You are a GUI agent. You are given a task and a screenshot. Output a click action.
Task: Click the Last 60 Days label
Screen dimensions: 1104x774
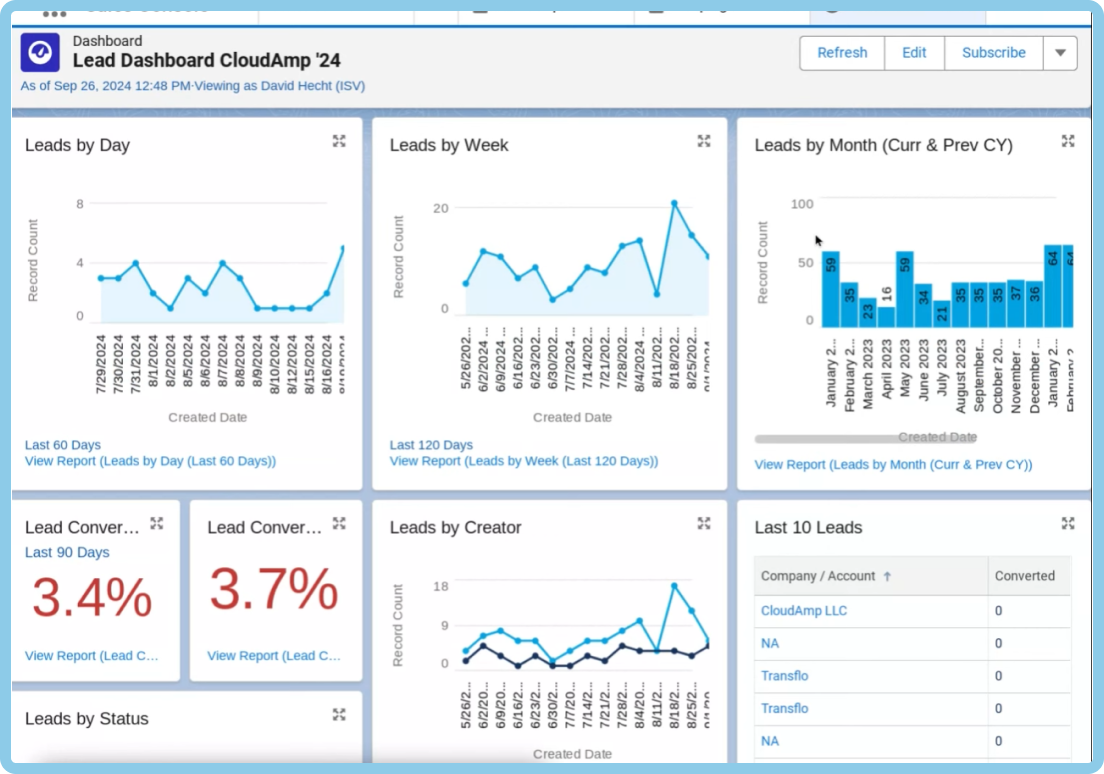63,445
